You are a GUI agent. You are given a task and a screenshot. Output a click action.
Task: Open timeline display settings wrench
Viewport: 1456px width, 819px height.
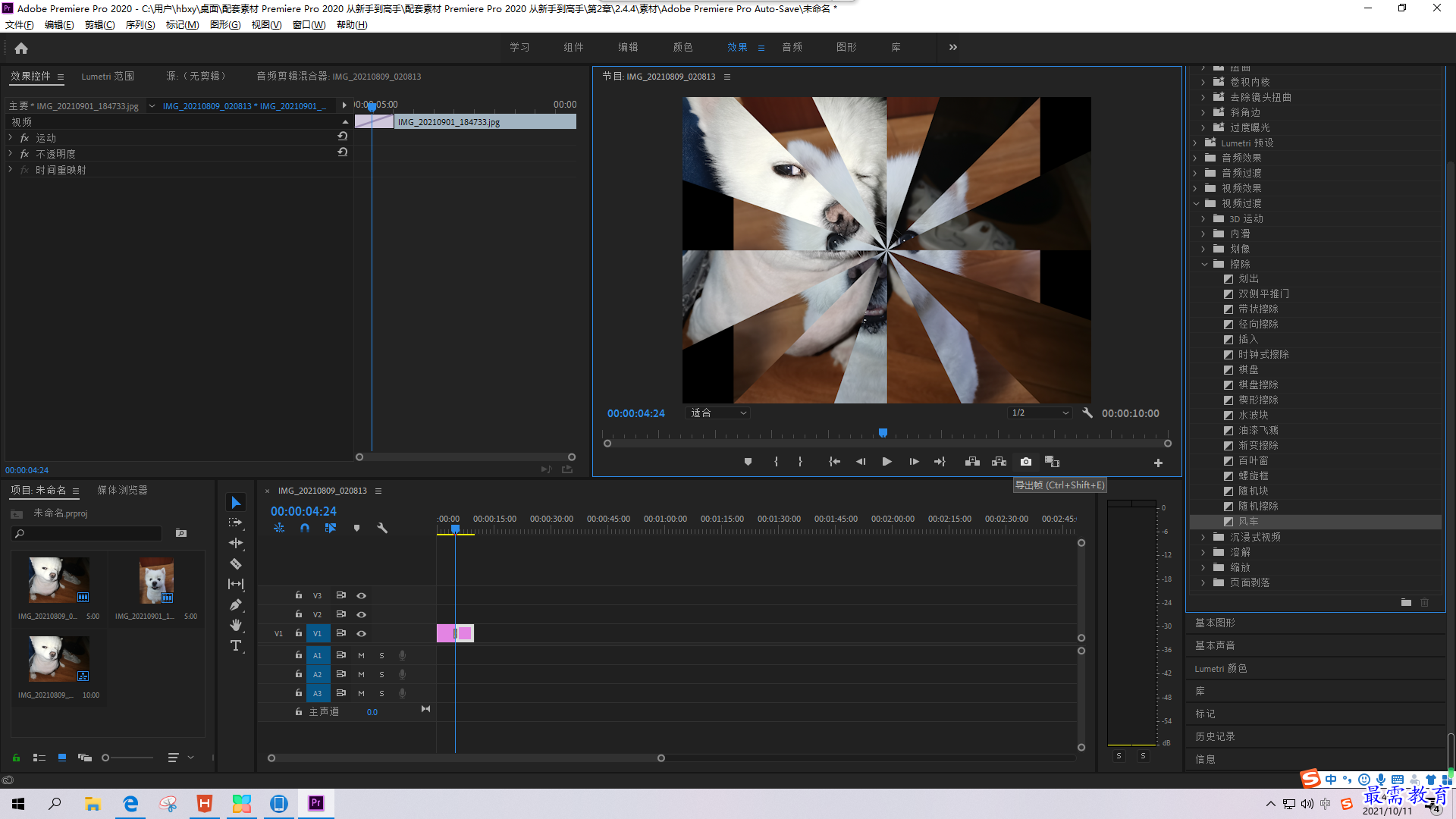[x=382, y=528]
